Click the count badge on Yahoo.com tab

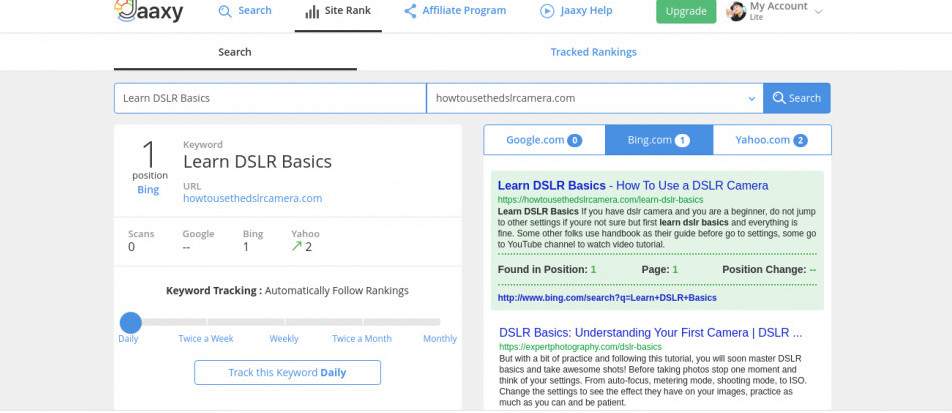[800, 141]
